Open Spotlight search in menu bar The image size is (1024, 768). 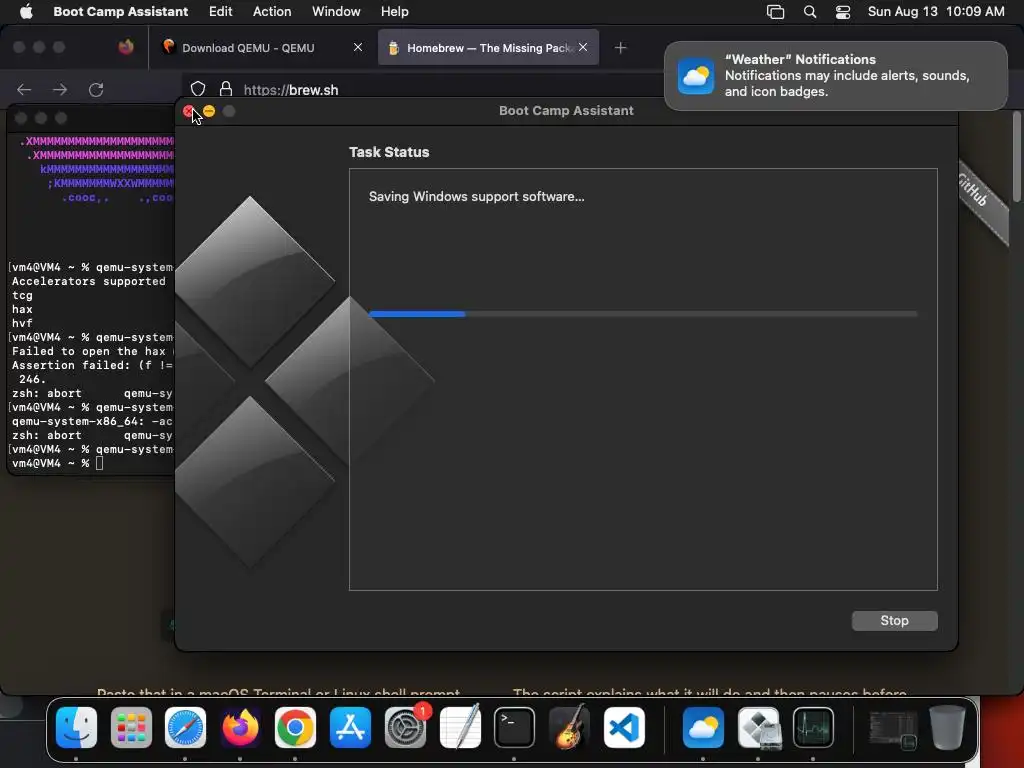[x=810, y=12]
